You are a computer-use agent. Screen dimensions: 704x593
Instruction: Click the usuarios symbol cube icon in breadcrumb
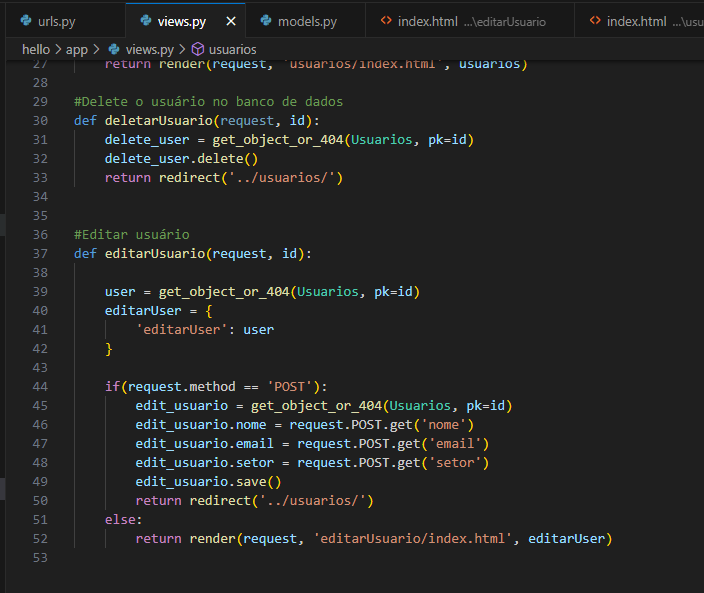(x=198, y=48)
